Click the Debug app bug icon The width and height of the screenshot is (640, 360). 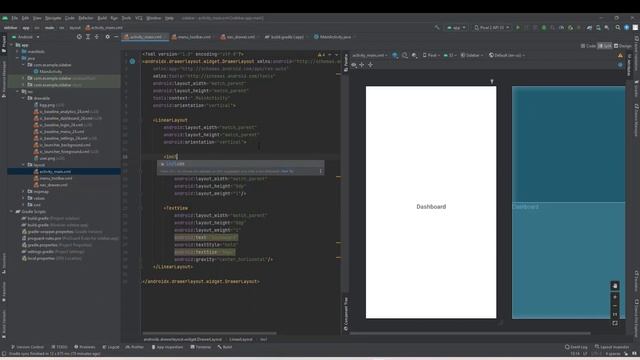pos(544,27)
